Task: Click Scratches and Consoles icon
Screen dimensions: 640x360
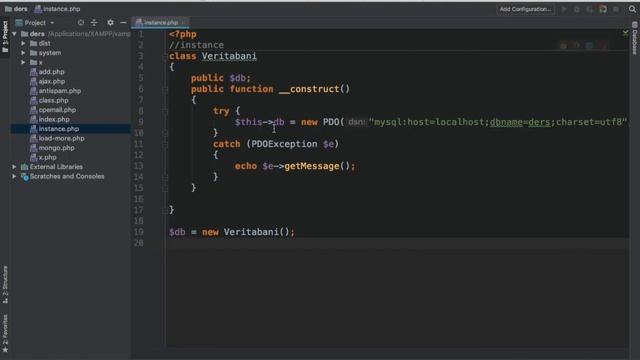Action: click(24, 177)
